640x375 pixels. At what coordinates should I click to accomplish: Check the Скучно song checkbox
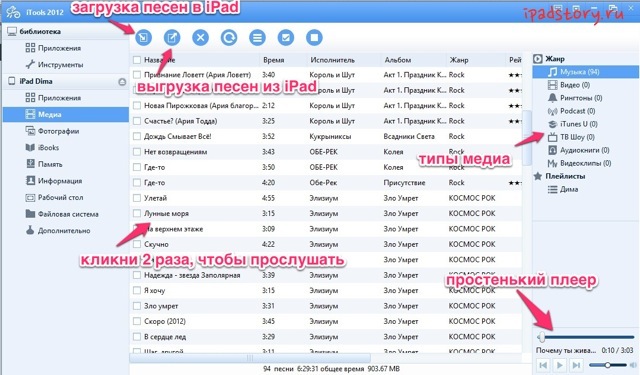(137, 244)
